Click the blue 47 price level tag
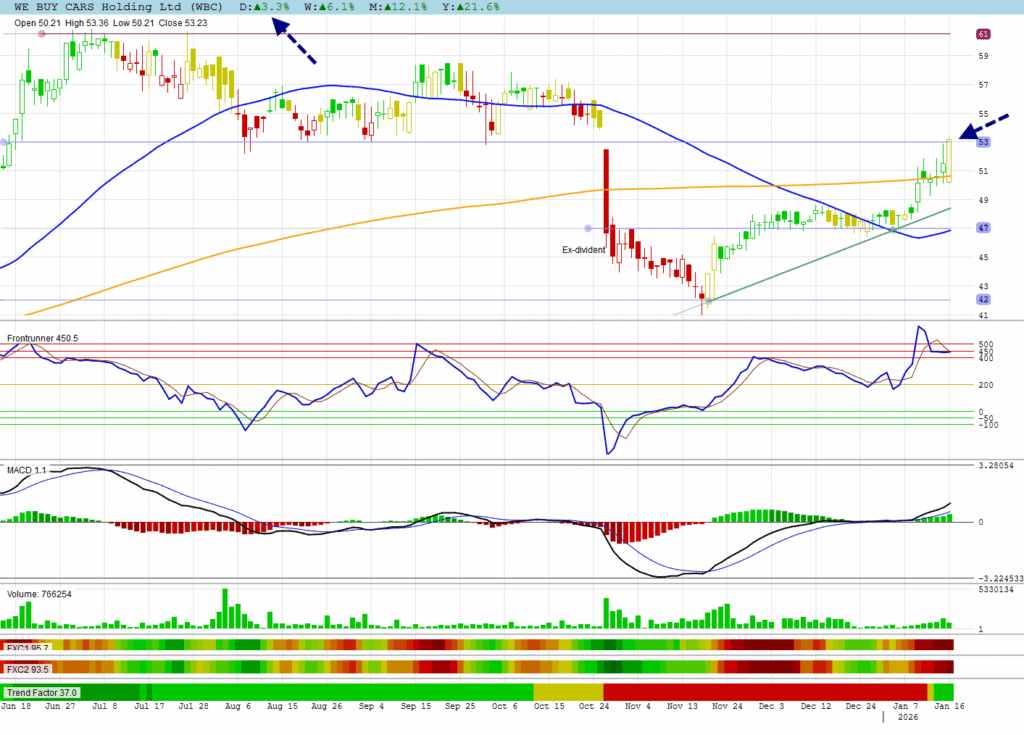Viewport: 1024px width, 735px height. tap(983, 228)
